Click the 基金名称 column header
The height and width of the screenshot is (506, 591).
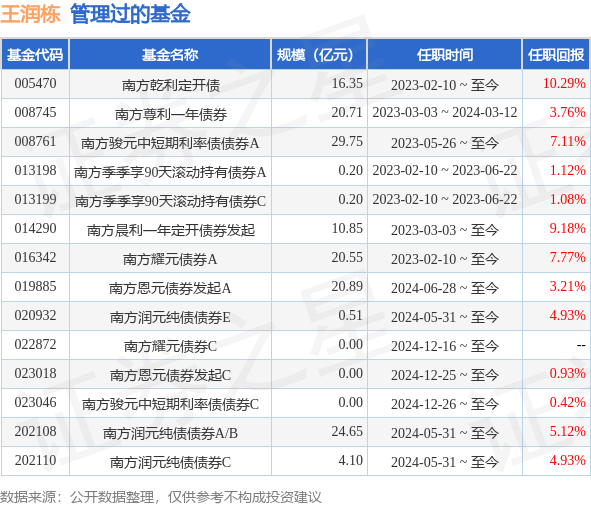[170, 55]
